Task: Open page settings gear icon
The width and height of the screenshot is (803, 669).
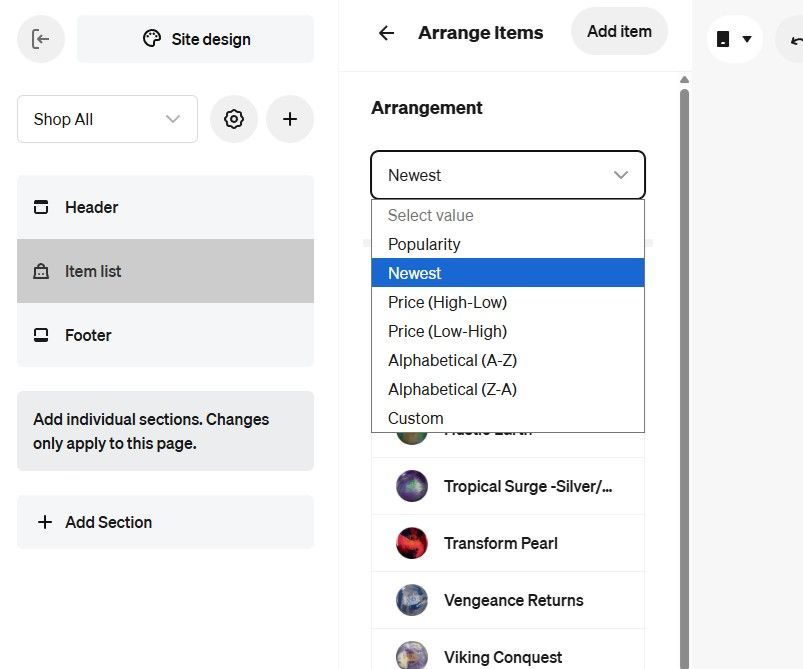Action: (x=234, y=119)
